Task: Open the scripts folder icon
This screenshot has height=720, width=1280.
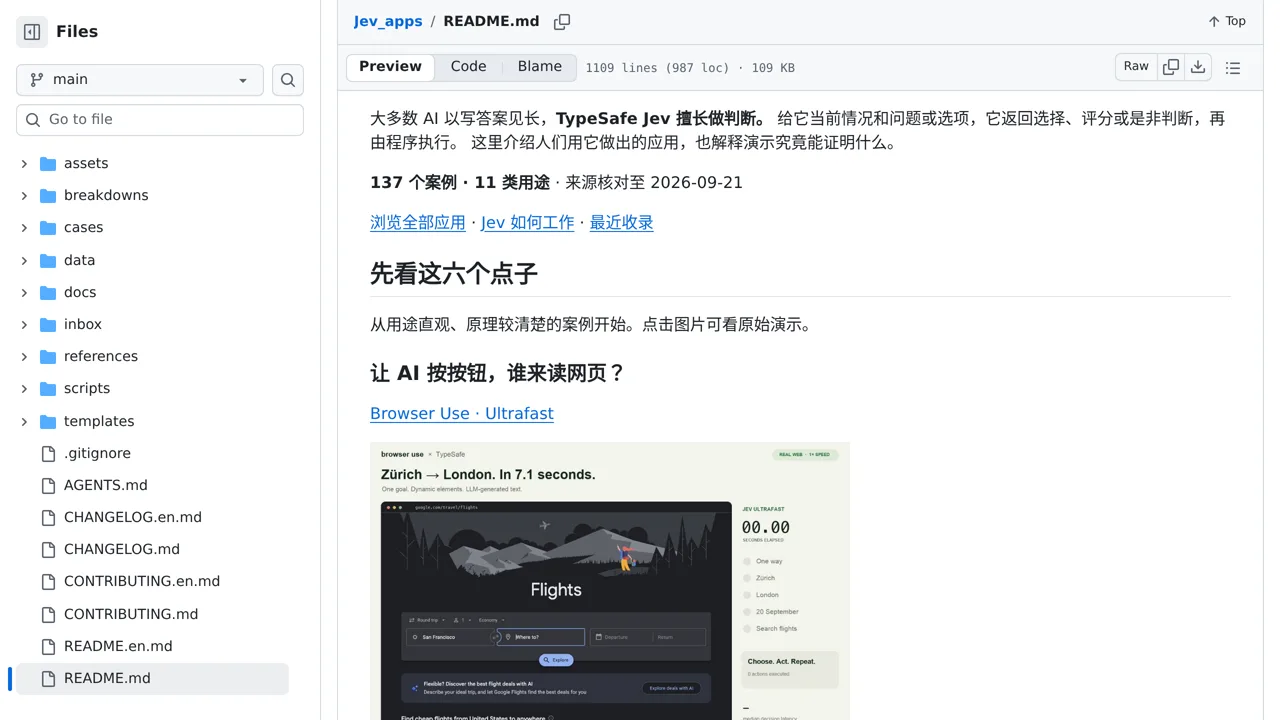Action: click(48, 389)
